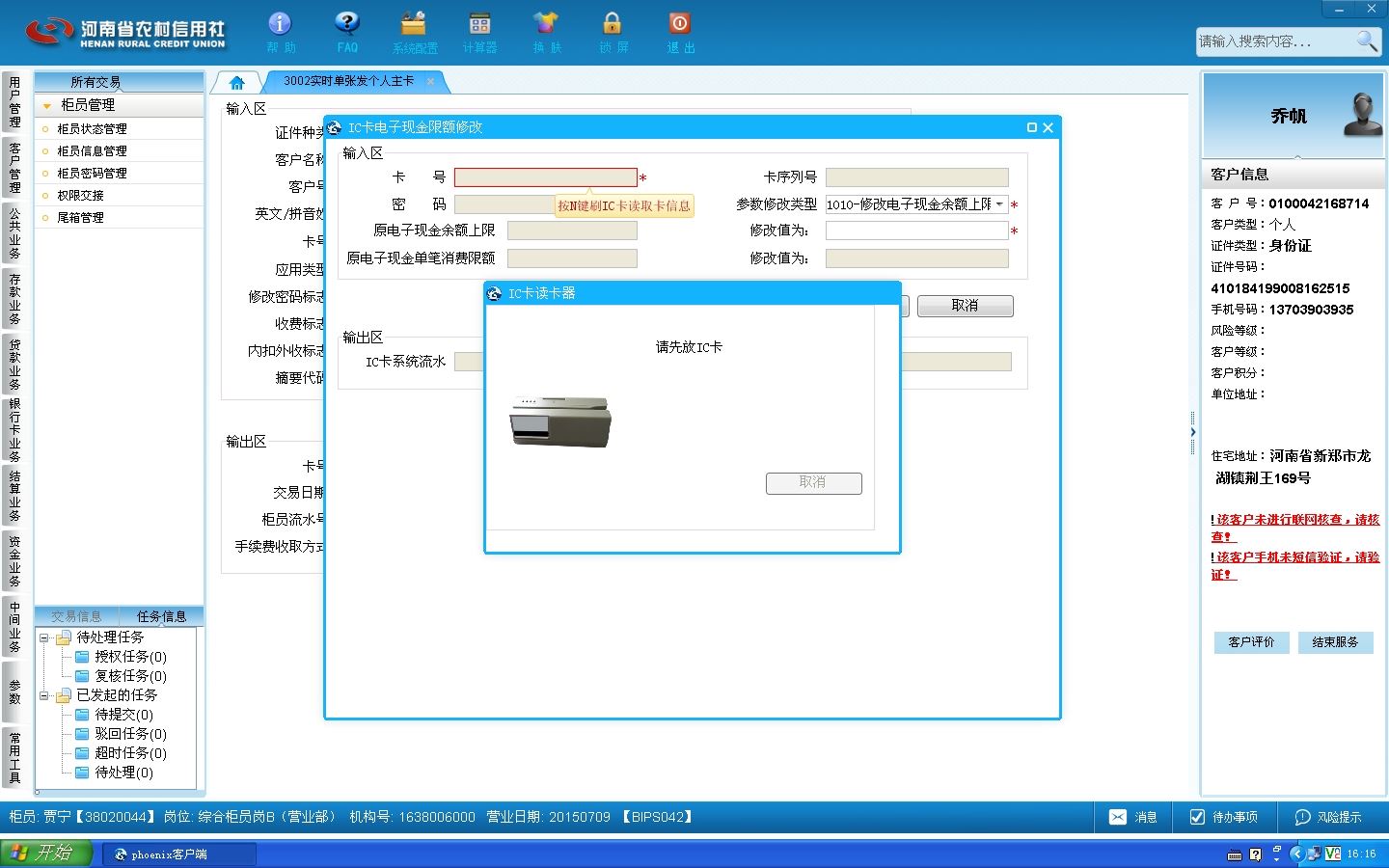The height and width of the screenshot is (868, 1389).
Task: Select the 参数 side tab
Action: [x=14, y=692]
